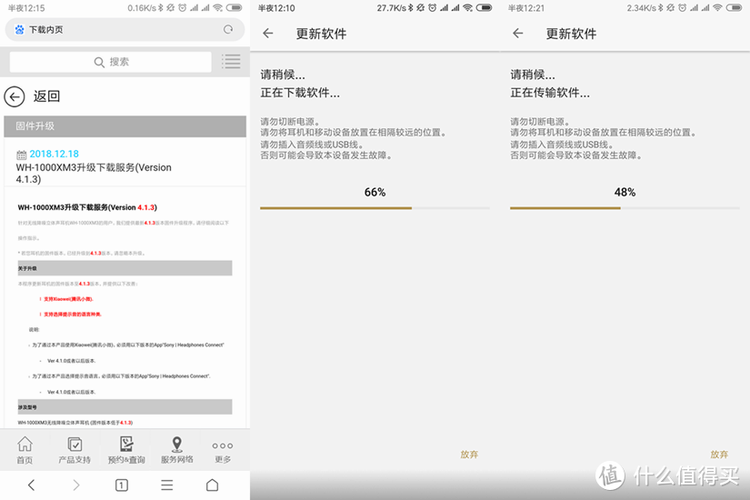The width and height of the screenshot is (750, 500).
Task: Open the 更多 three-dots tab
Action: pos(222,452)
